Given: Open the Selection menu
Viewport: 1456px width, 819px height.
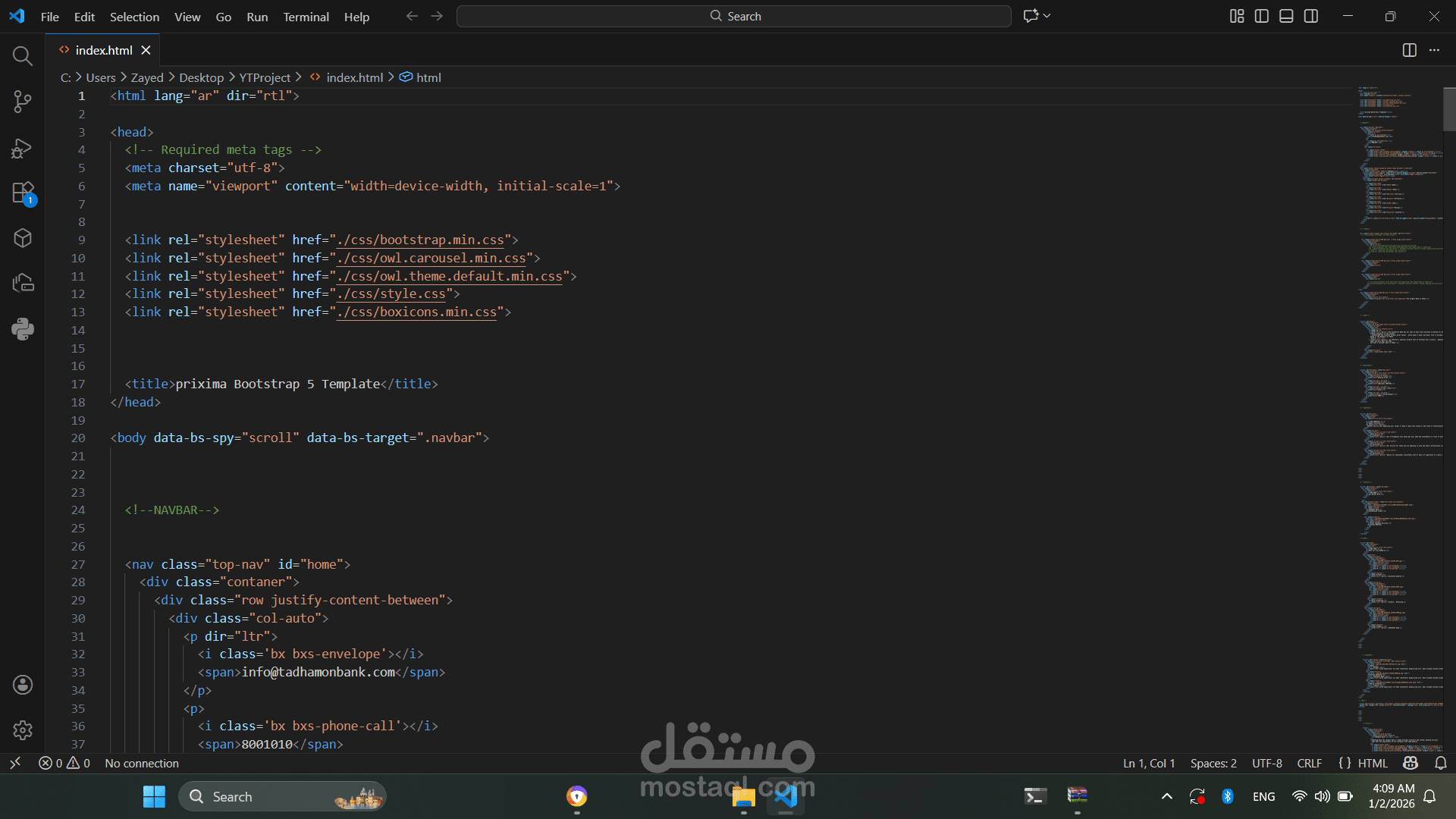Looking at the screenshot, I should [134, 17].
